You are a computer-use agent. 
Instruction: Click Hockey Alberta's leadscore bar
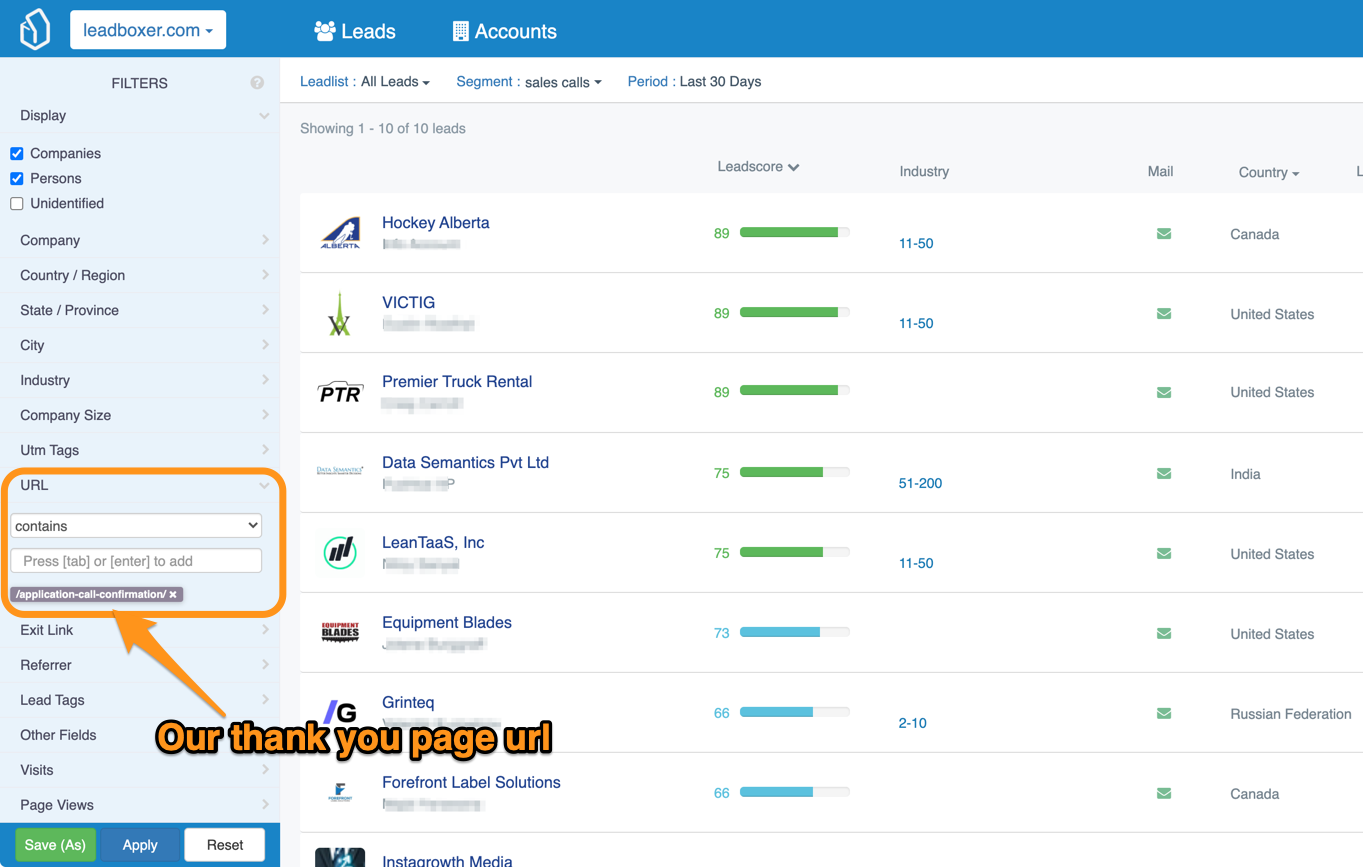[x=795, y=232]
